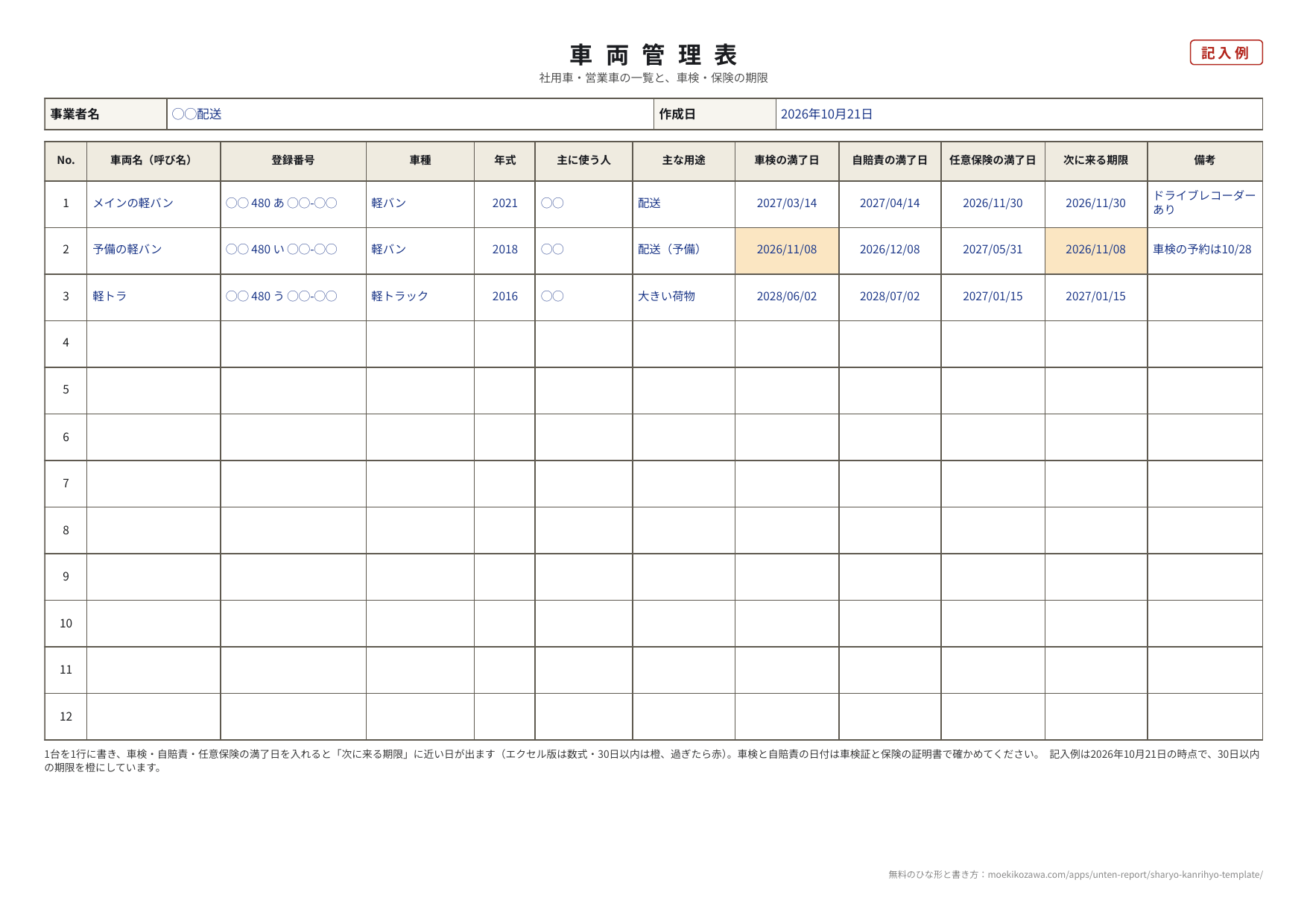
Task: Click the 任意保険の満了日 column header
Action: (x=993, y=160)
